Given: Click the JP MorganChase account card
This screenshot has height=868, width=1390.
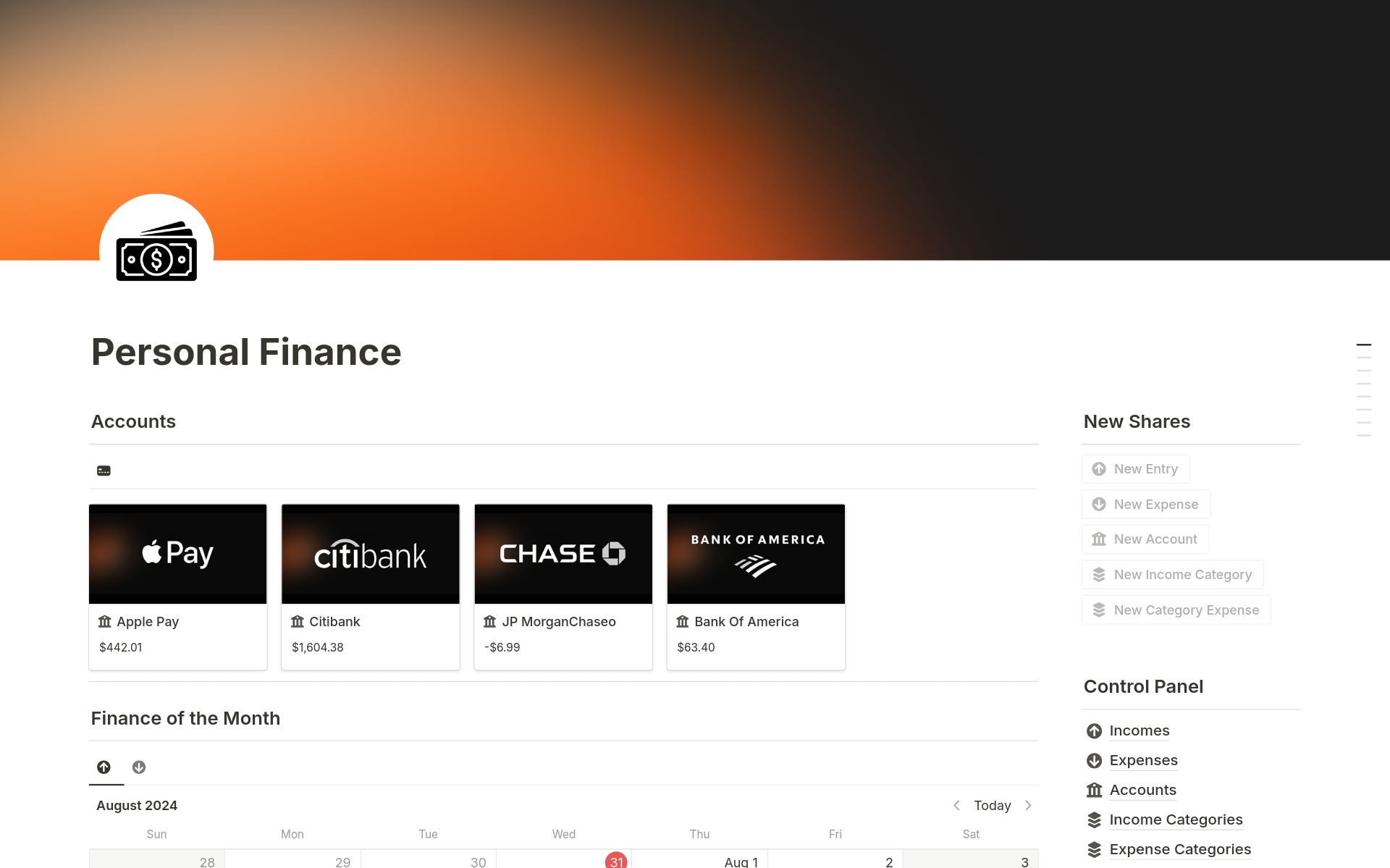Looking at the screenshot, I should 564,585.
